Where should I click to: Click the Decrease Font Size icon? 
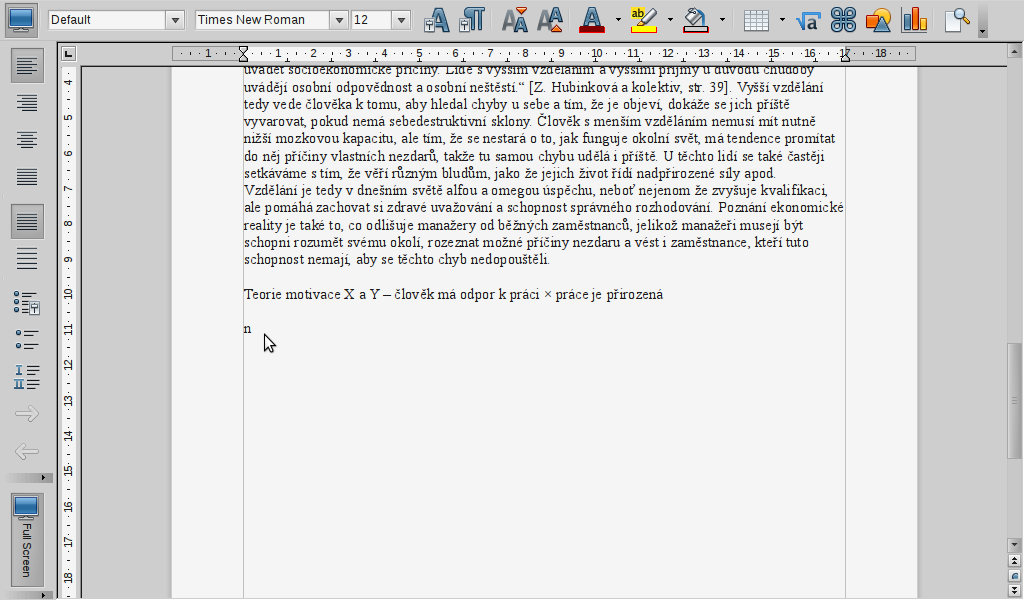[550, 20]
